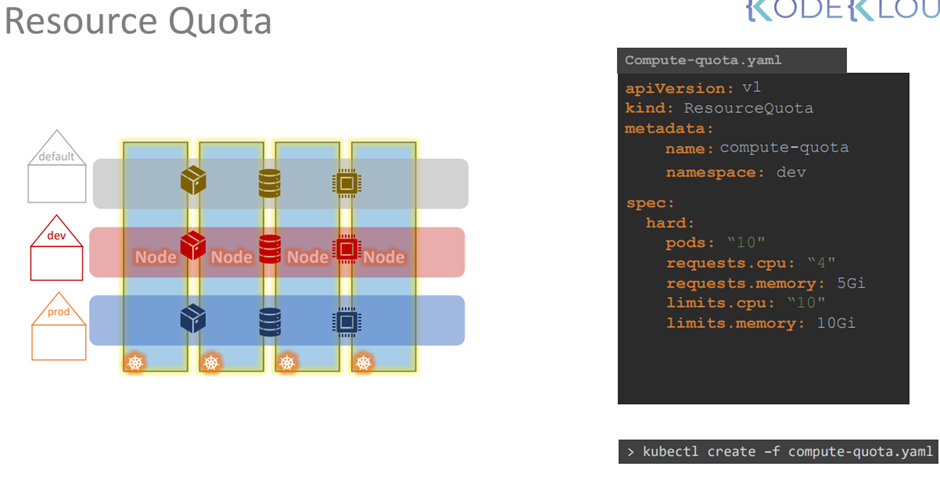Select the Compute-quota.yaml file tab

732,61
